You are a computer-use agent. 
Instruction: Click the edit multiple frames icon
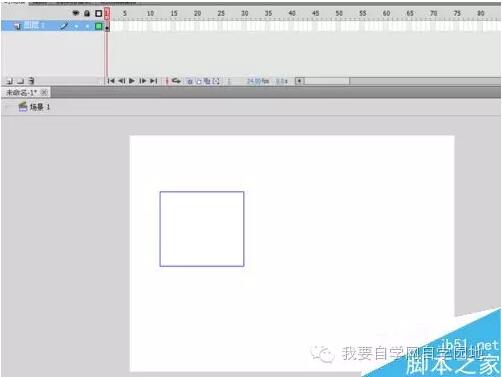coord(207,81)
